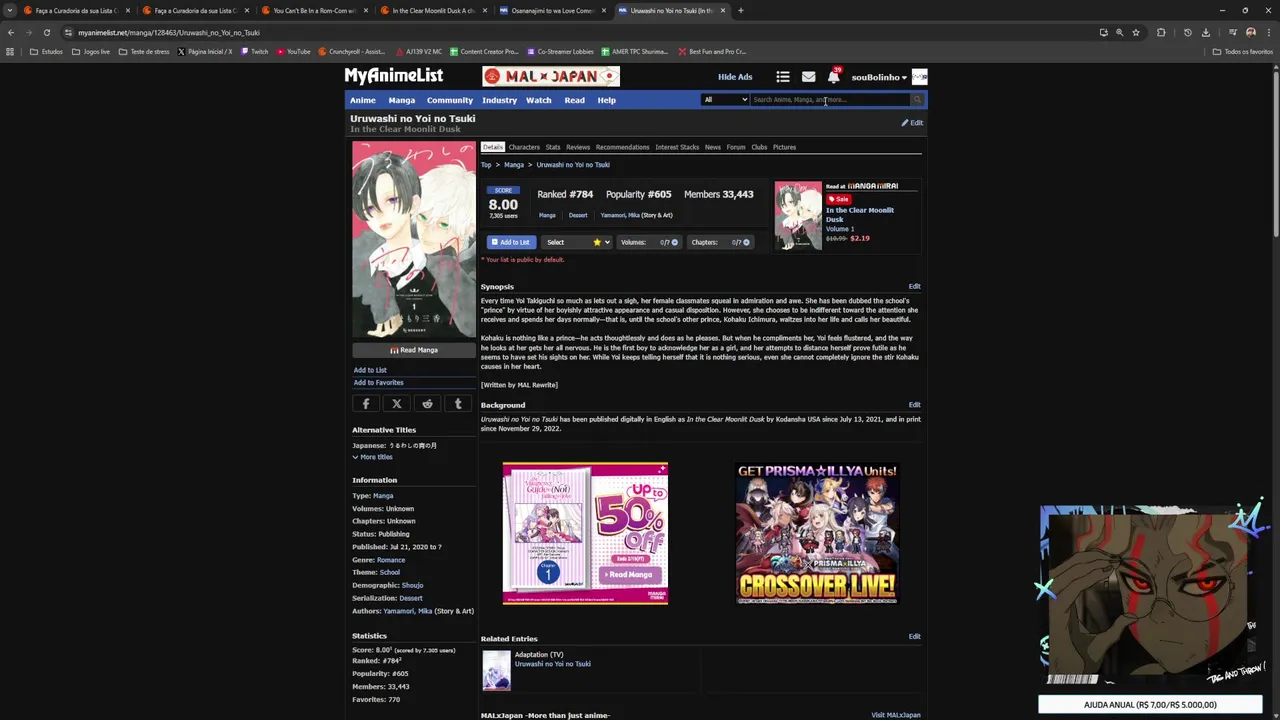1280x720 pixels.
Task: Click the Synopsis Edit link
Action: point(914,286)
